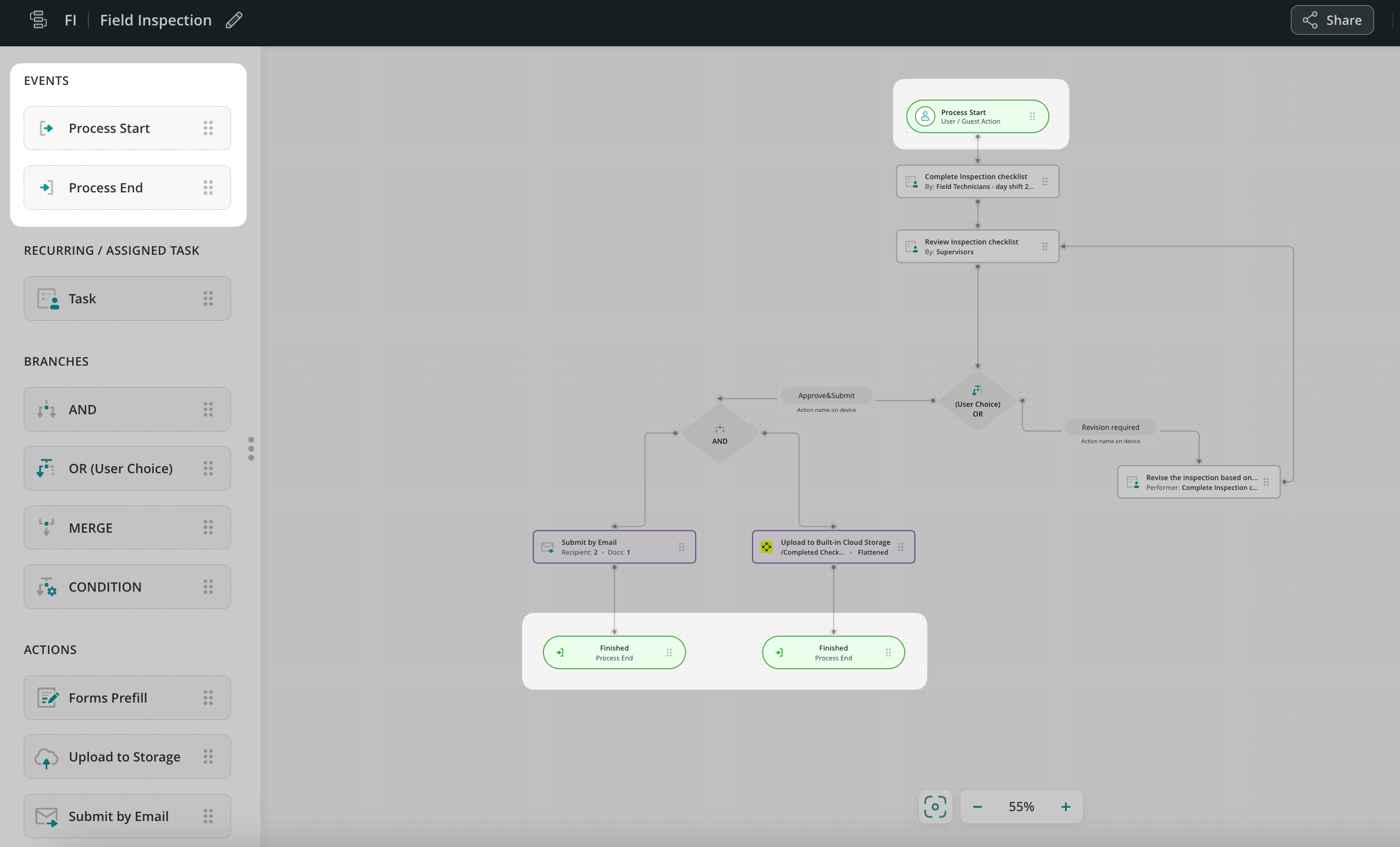Viewport: 1400px width, 847px height.
Task: Click the Submit by Email envelope icon in sidebar
Action: click(46, 816)
